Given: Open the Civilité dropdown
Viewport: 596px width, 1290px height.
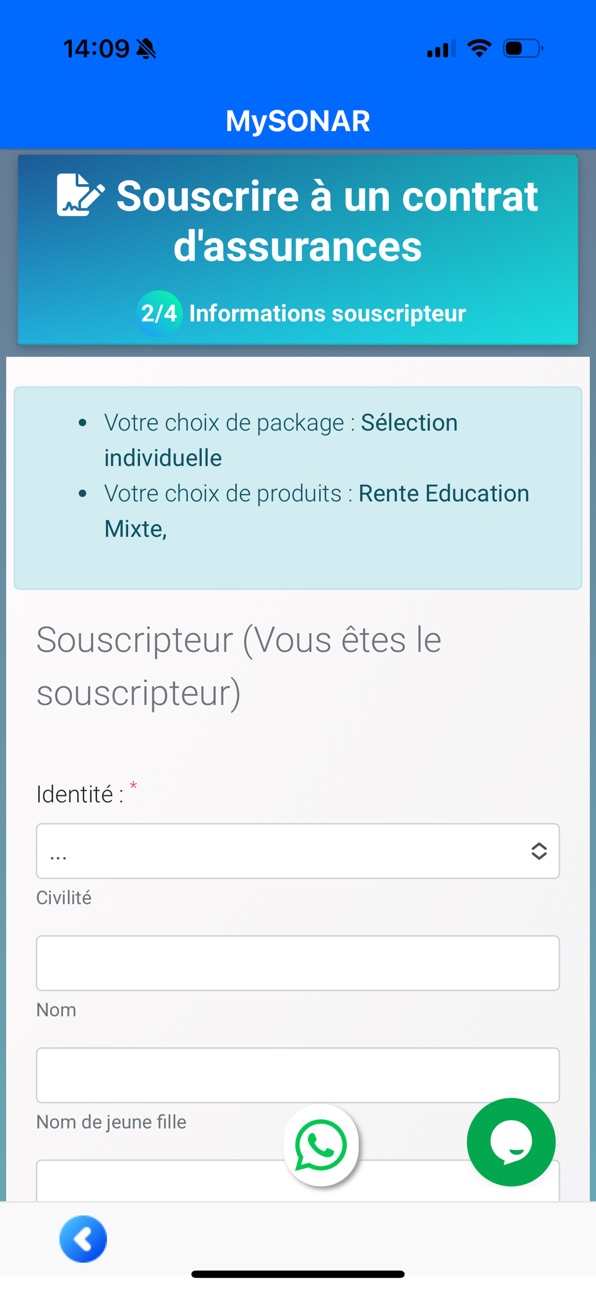Looking at the screenshot, I should click(298, 851).
